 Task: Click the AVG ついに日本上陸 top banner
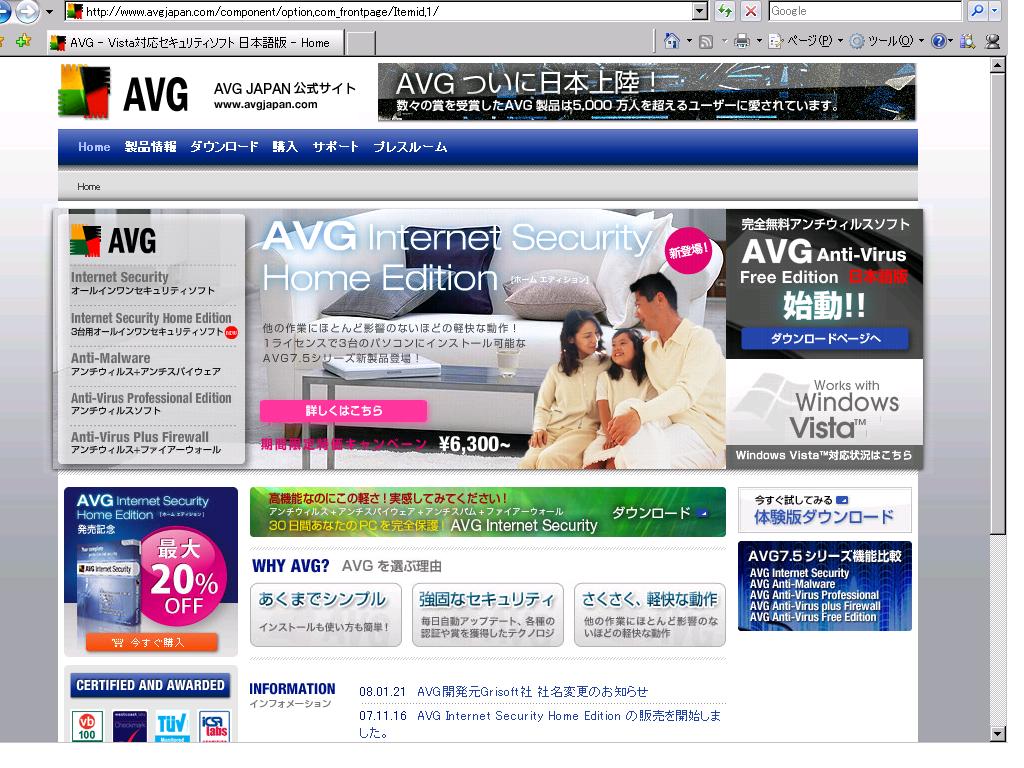click(647, 92)
